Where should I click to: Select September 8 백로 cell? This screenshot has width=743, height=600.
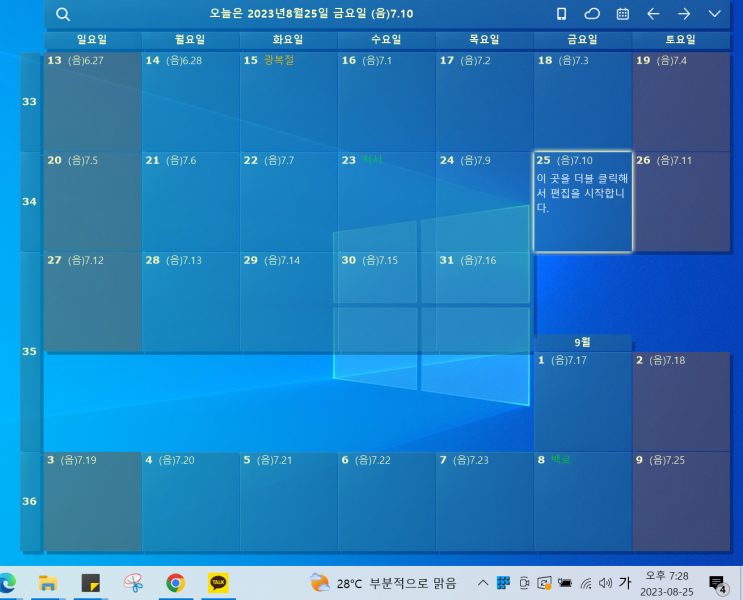pyautogui.click(x=583, y=501)
